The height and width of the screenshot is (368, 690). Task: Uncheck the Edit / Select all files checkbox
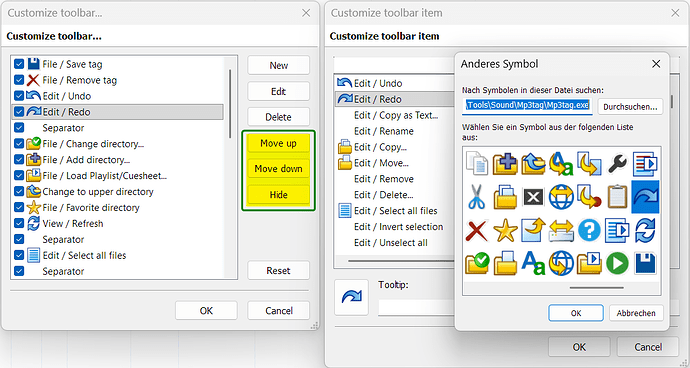click(19, 255)
